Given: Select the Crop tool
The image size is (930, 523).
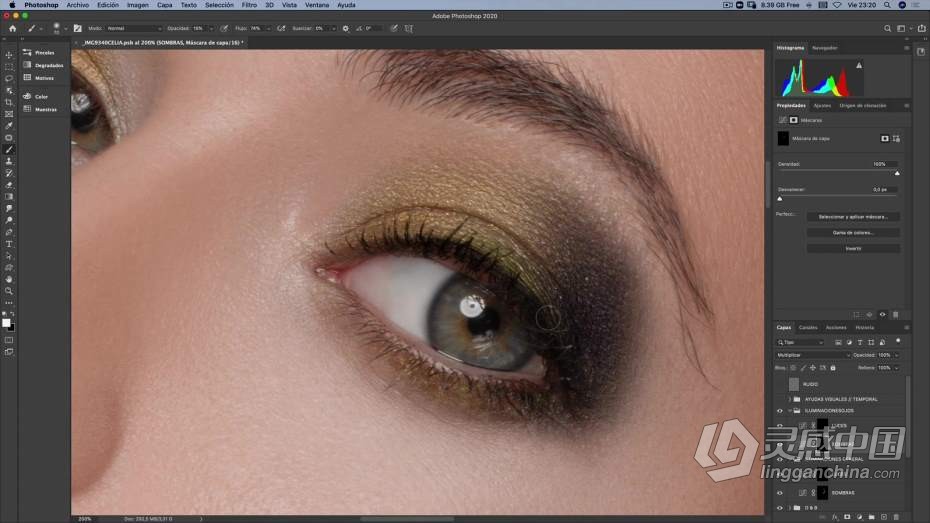Looking at the screenshot, I should pos(9,102).
